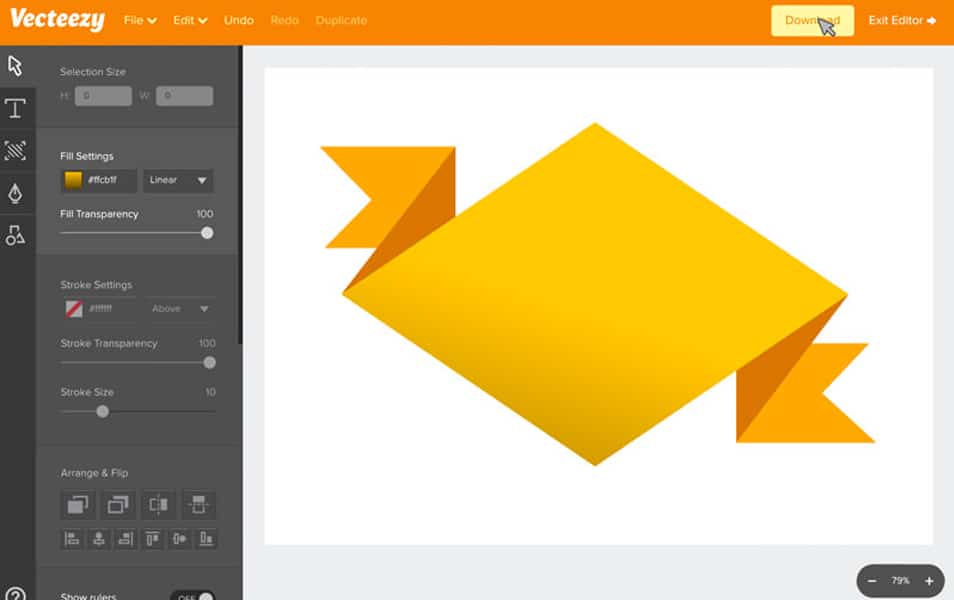The image size is (954, 600).
Task: Center the object horizontally
Action: point(99,539)
